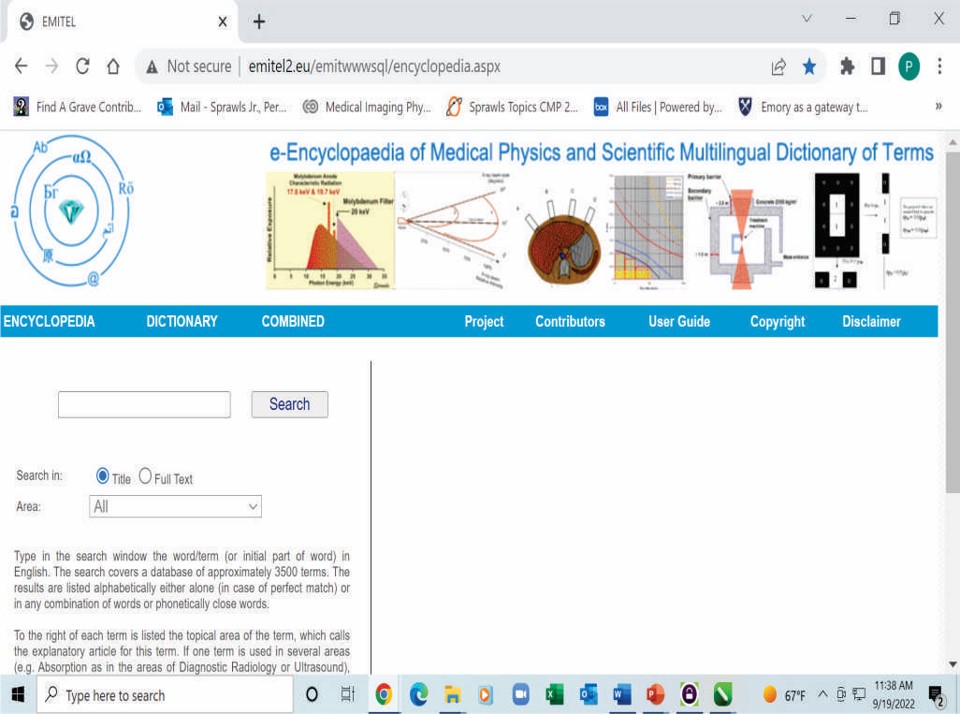
Task: Open the User Guide link
Action: coord(679,321)
